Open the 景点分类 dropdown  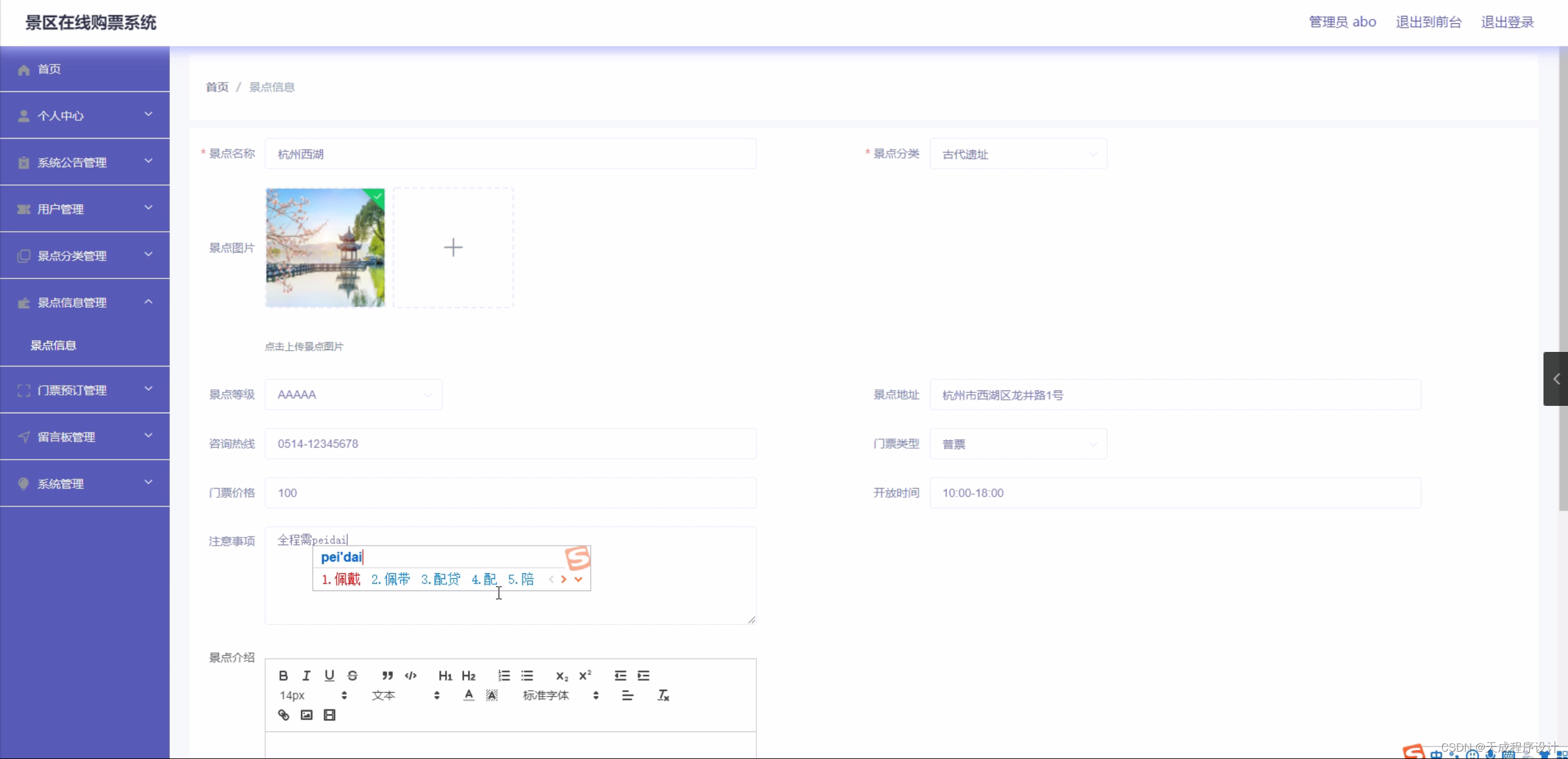pos(1018,154)
